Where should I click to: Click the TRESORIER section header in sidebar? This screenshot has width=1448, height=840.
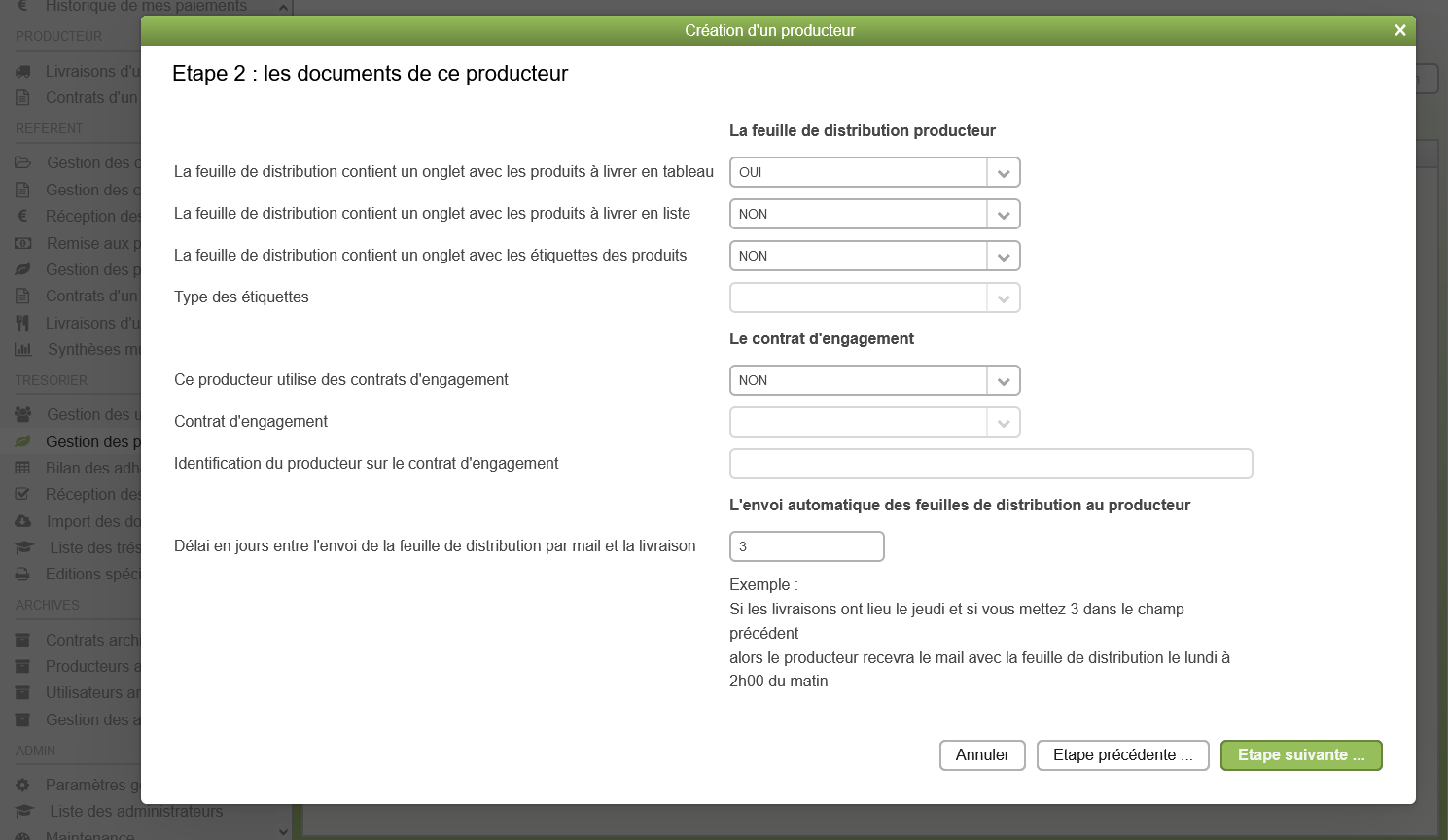[x=52, y=380]
